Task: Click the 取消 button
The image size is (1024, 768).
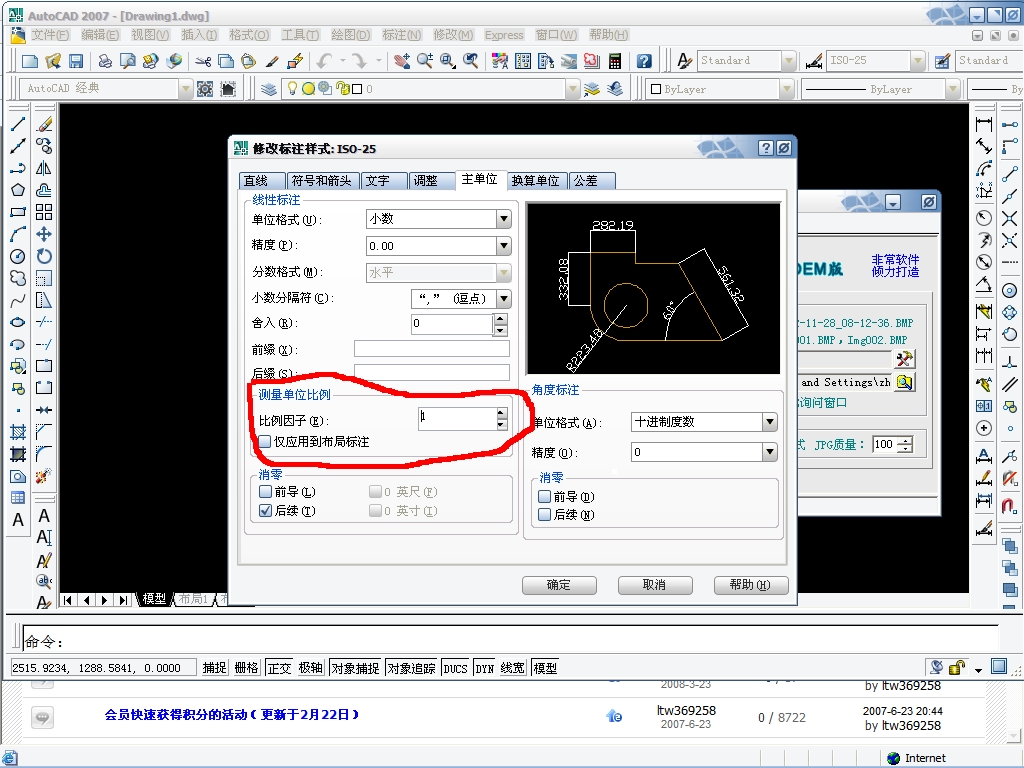Action: pyautogui.click(x=654, y=585)
